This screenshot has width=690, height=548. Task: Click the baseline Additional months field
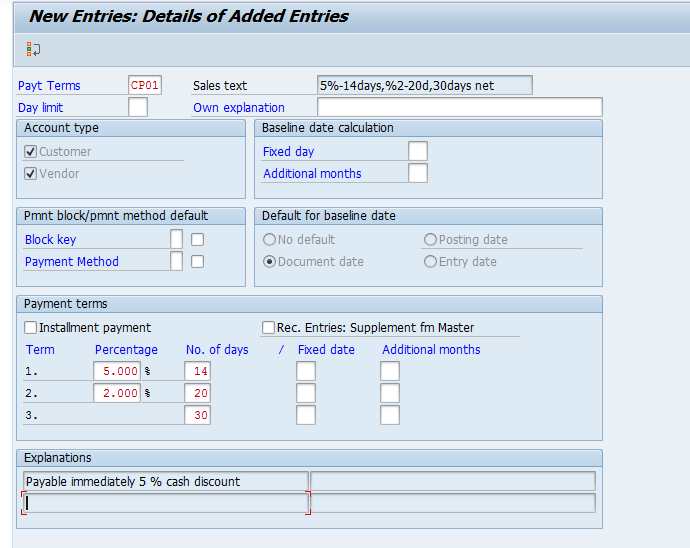[x=418, y=173]
